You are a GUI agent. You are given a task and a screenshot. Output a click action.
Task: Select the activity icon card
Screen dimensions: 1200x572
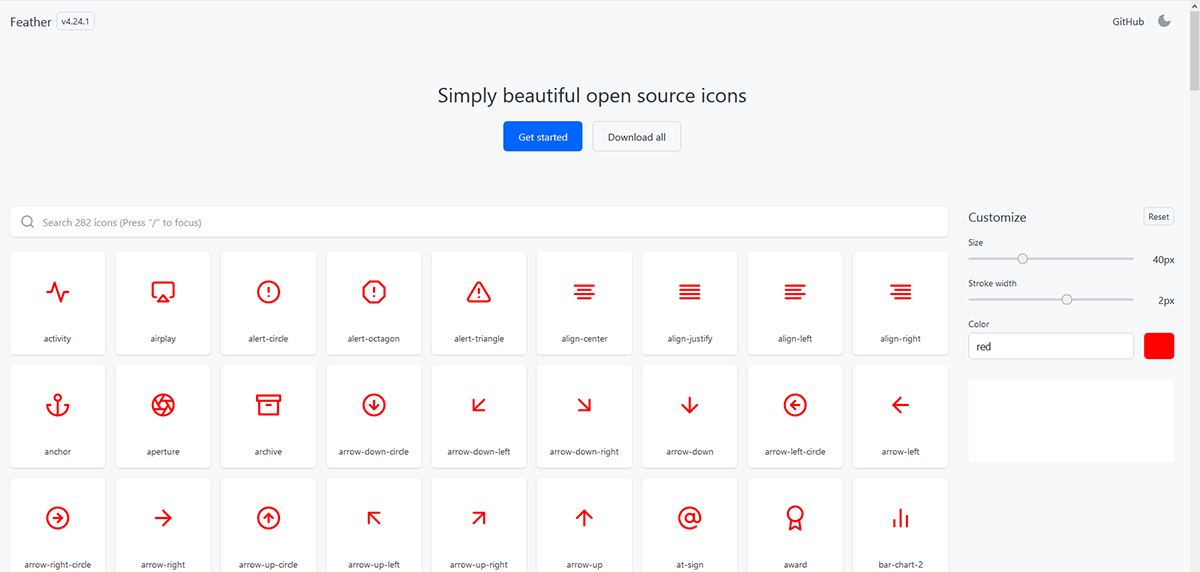click(58, 303)
